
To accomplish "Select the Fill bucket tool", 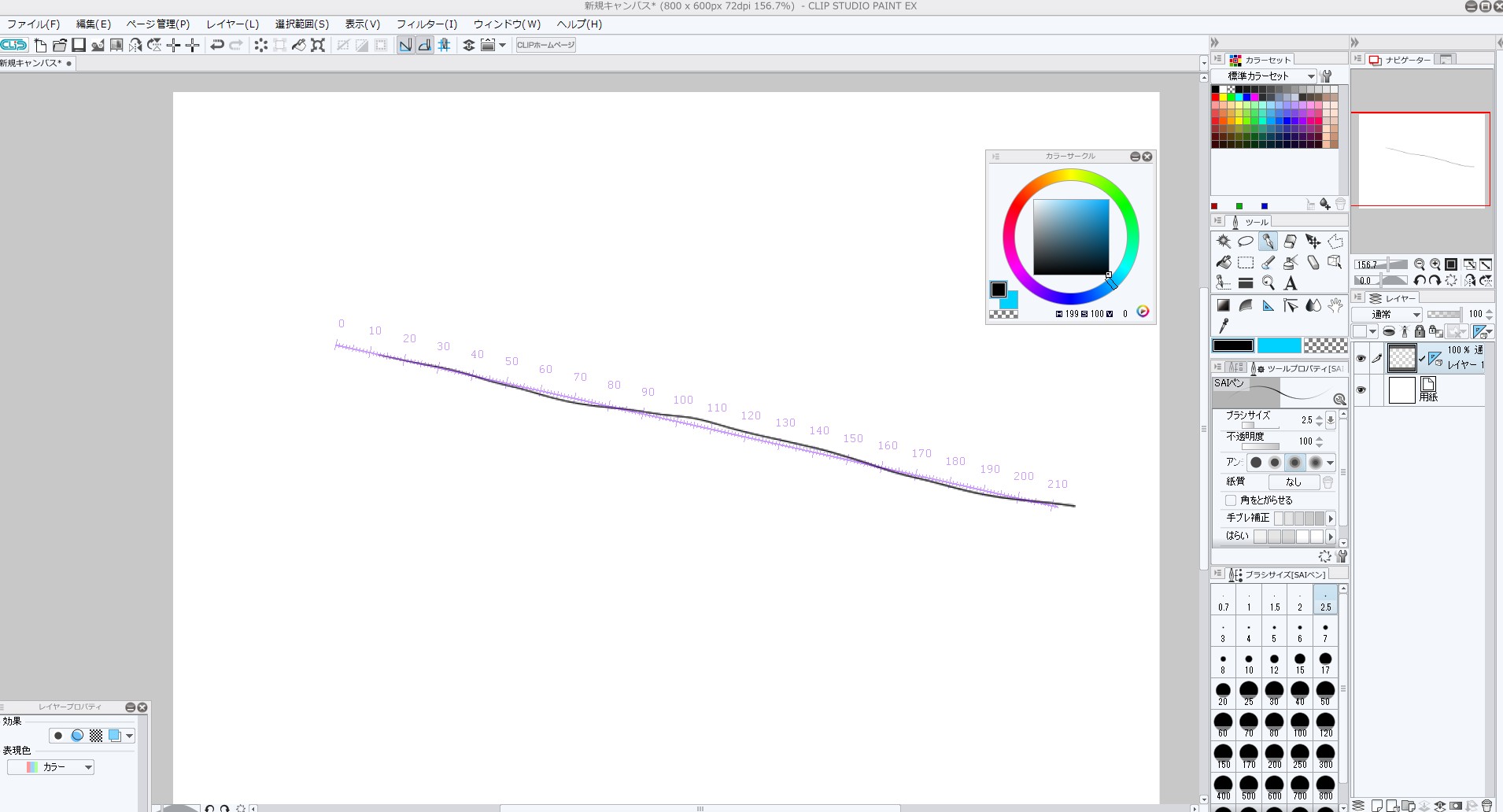I will click(1224, 263).
